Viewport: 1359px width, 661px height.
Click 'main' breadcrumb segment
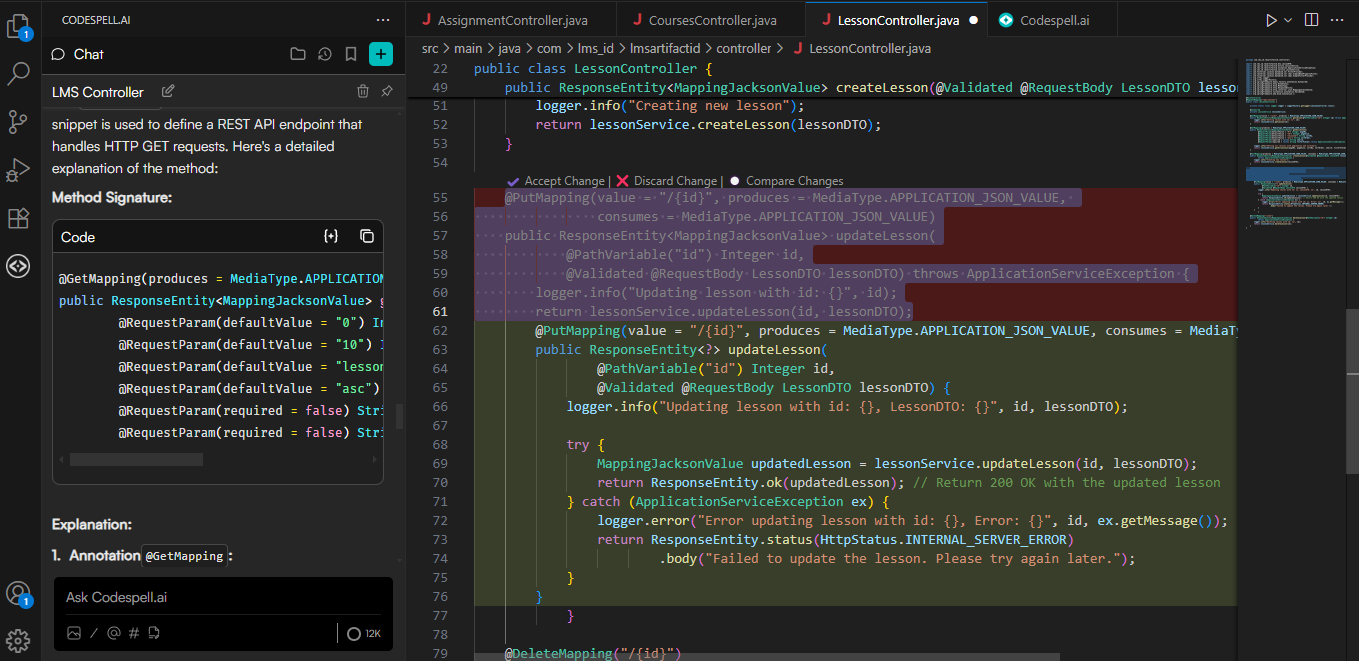(x=468, y=48)
